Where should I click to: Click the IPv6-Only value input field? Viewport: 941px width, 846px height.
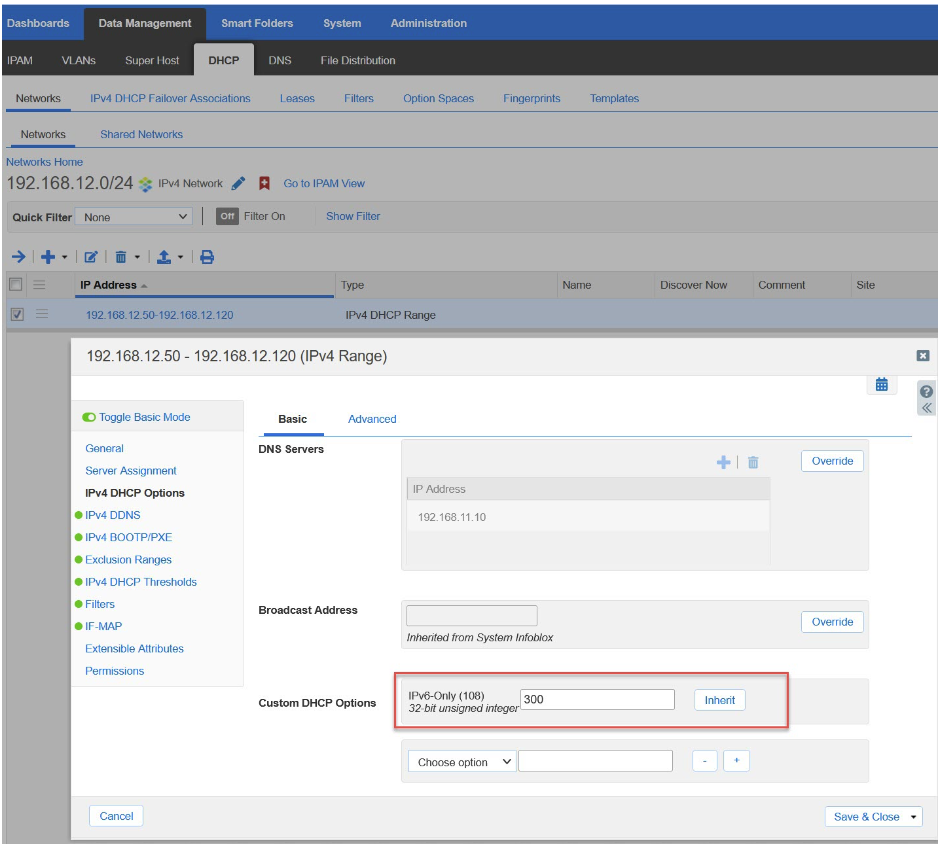click(x=597, y=700)
